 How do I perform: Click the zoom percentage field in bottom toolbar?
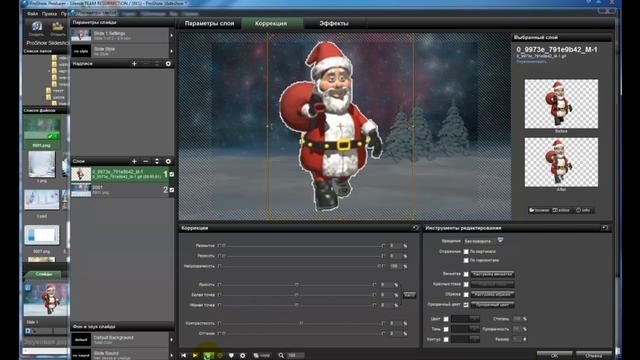click(296, 356)
